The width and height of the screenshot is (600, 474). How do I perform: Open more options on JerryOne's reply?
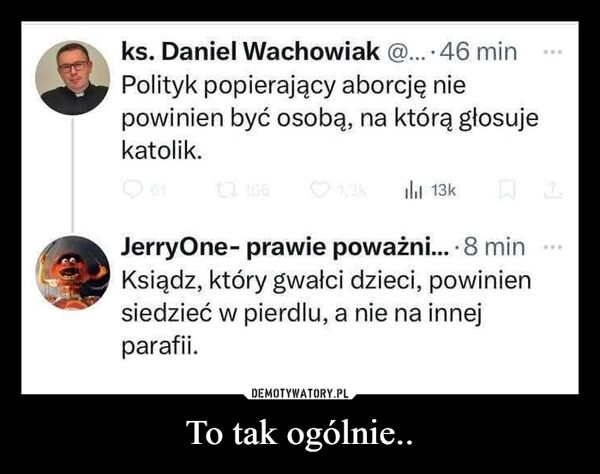point(553,247)
